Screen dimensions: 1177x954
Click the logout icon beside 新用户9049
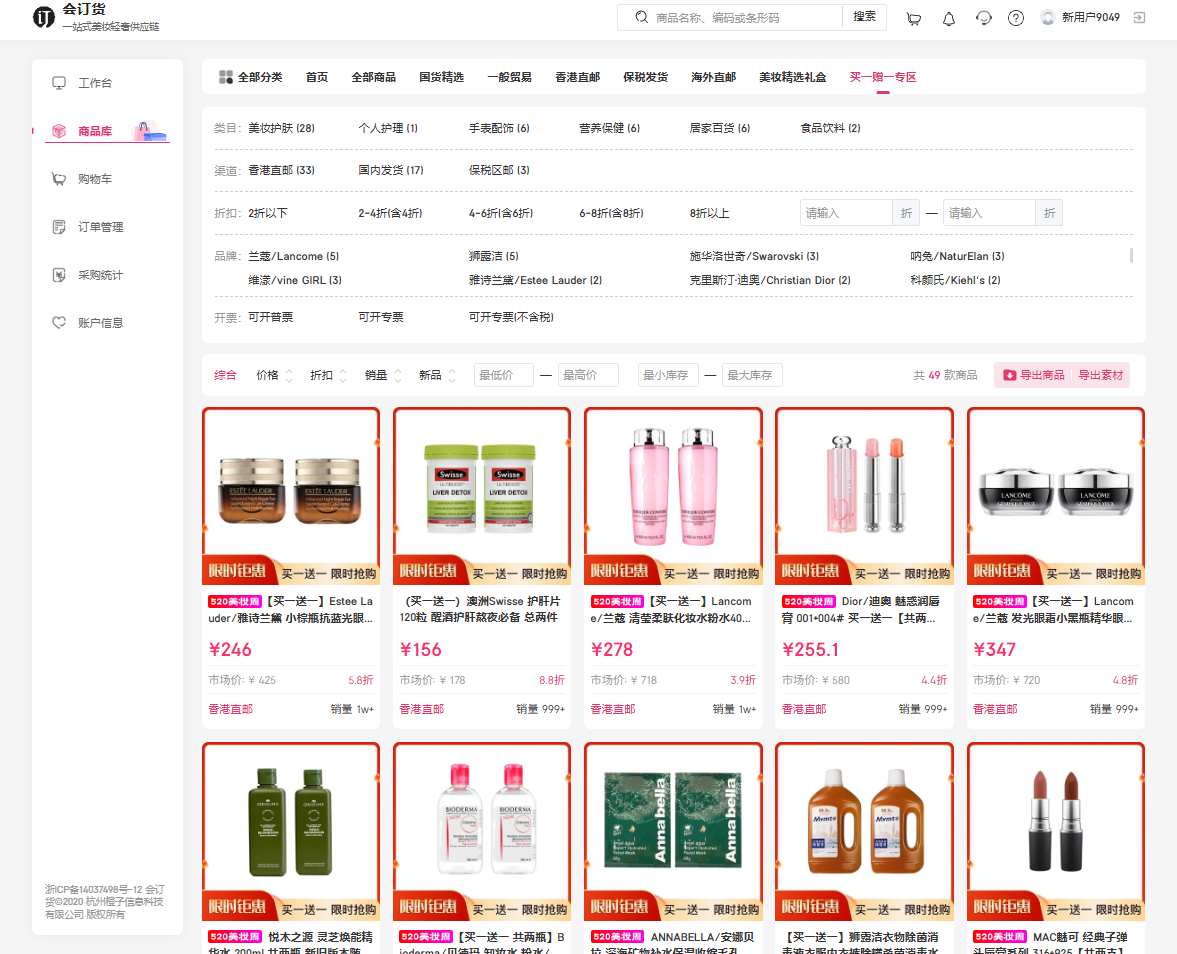coord(1139,17)
